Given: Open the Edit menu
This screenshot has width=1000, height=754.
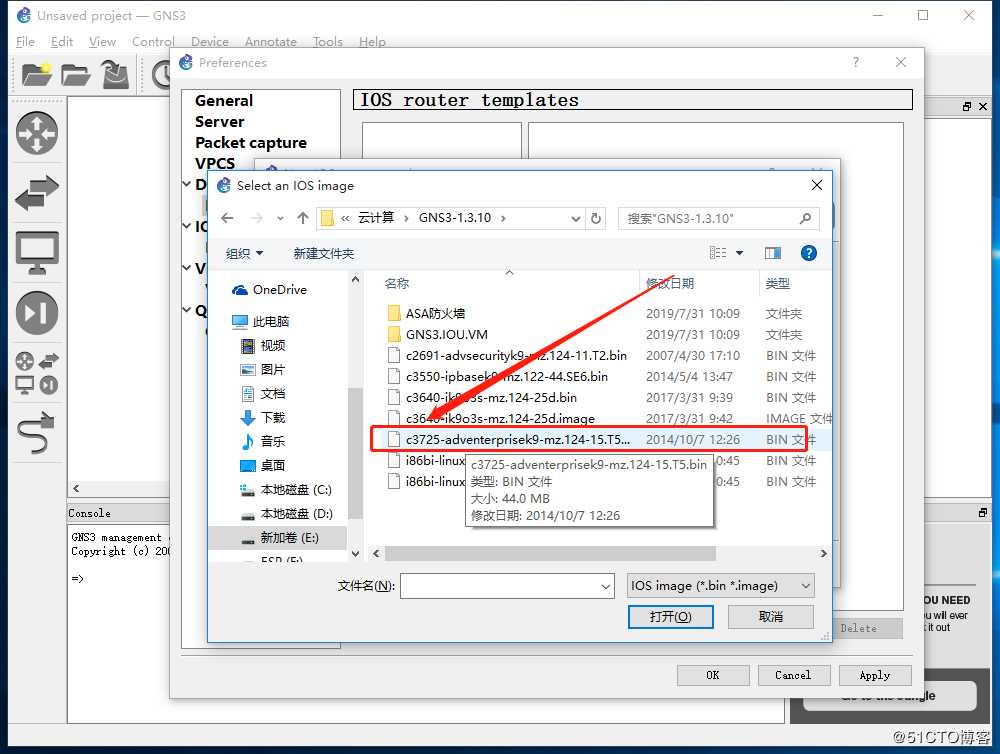Looking at the screenshot, I should 62,42.
